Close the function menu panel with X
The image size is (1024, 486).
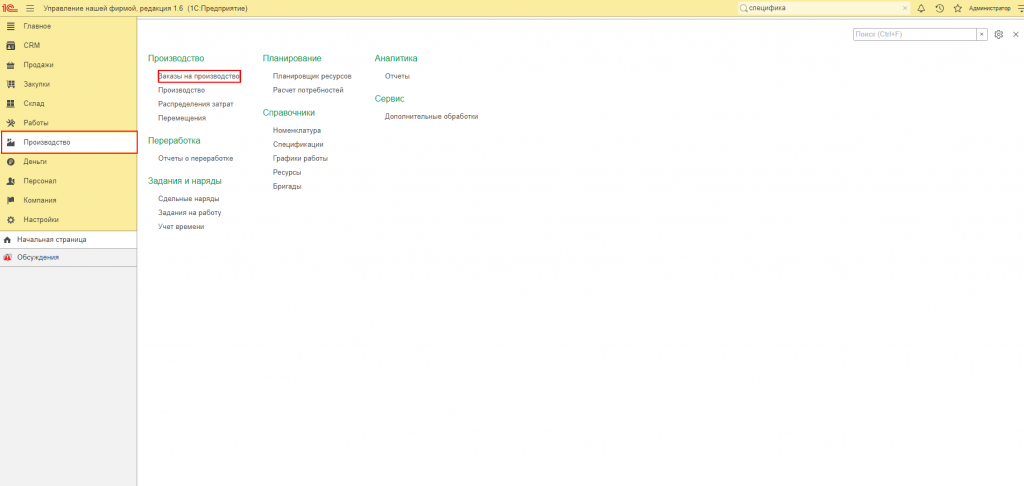[1016, 34]
